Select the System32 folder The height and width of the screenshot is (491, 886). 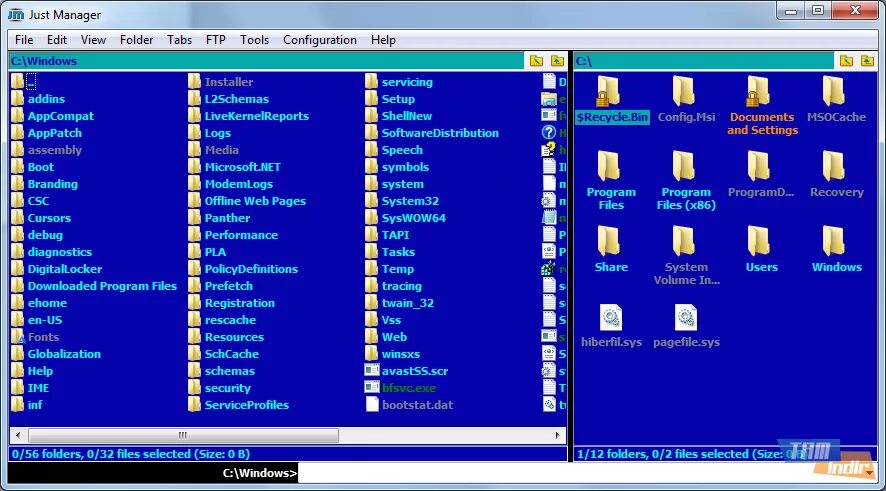(x=410, y=201)
